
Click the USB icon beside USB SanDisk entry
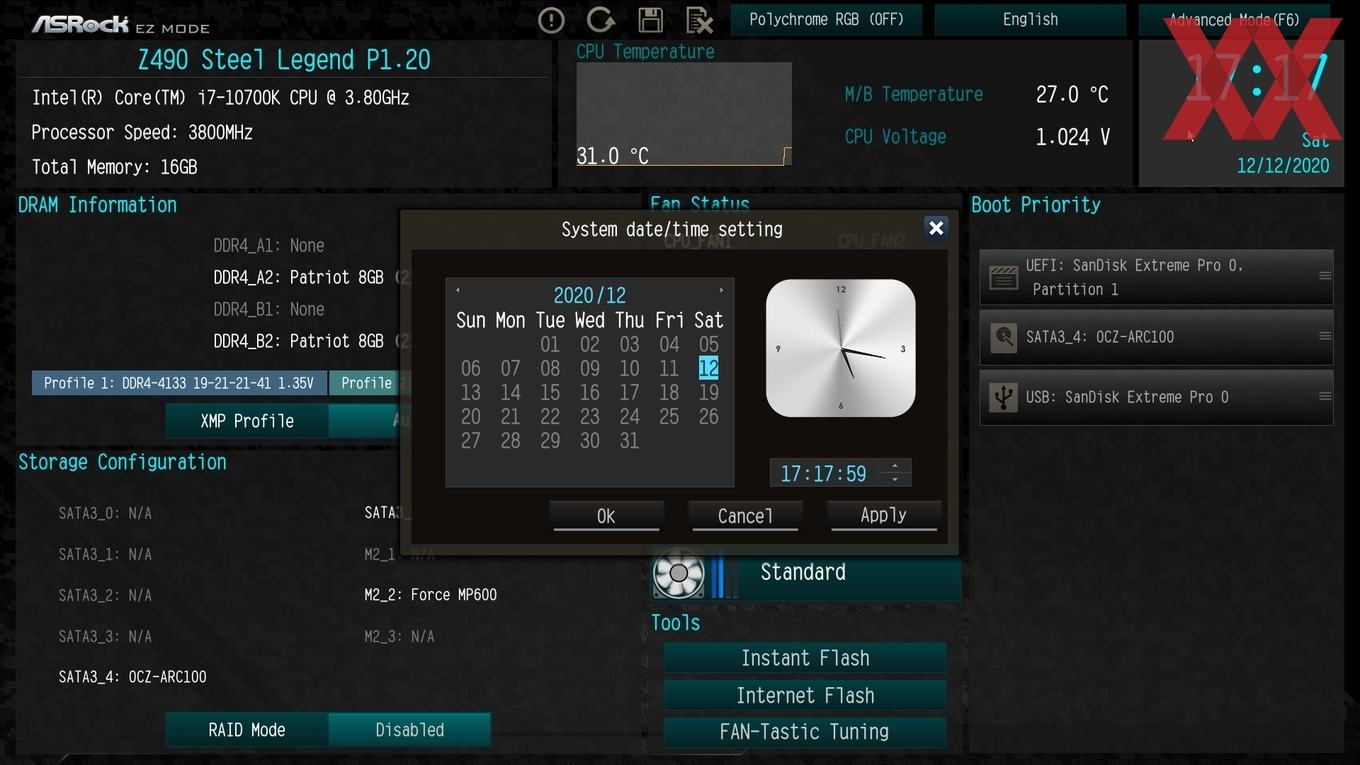(x=1003, y=397)
